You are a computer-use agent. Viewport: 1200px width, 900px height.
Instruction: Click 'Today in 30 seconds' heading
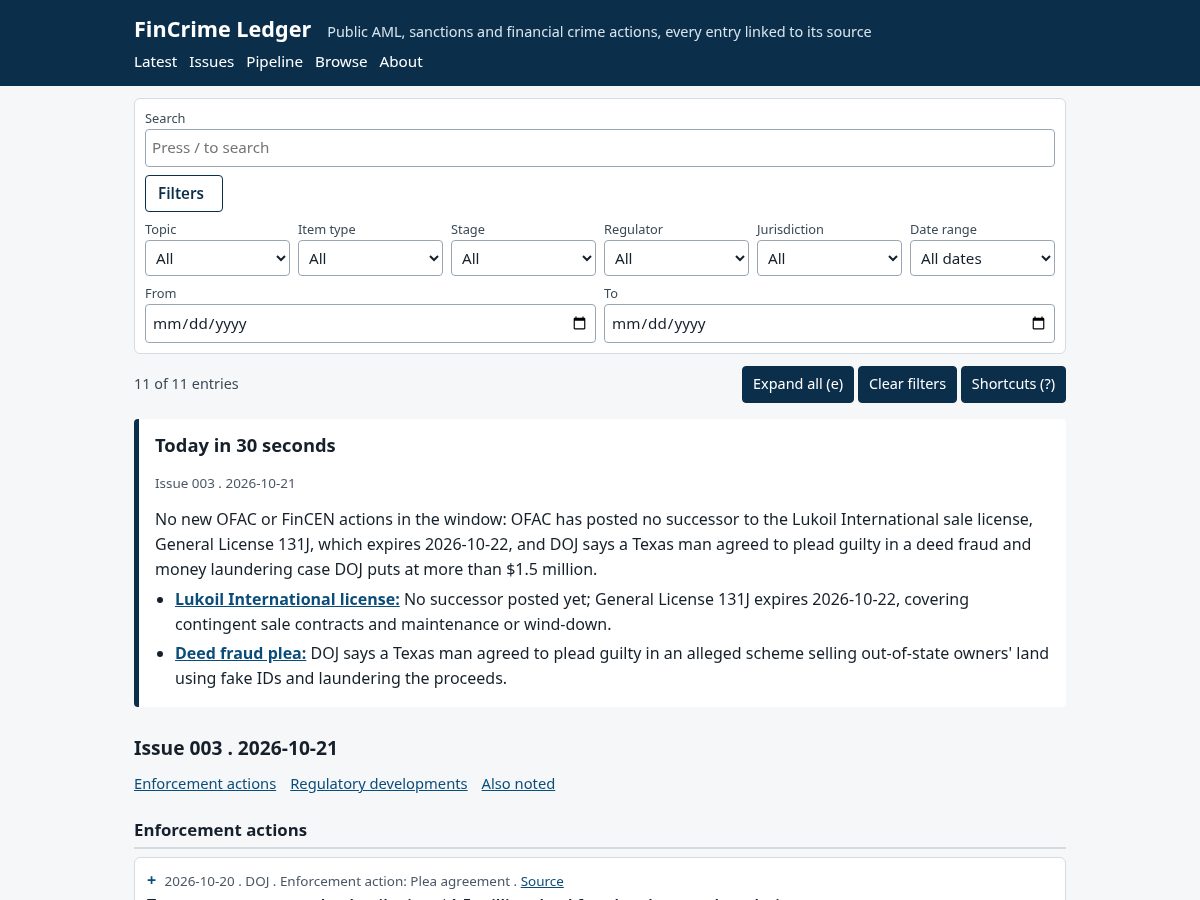point(245,446)
